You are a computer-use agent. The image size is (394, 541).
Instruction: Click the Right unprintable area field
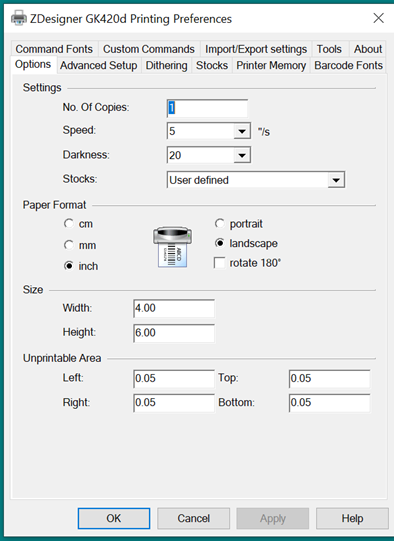coord(174,403)
